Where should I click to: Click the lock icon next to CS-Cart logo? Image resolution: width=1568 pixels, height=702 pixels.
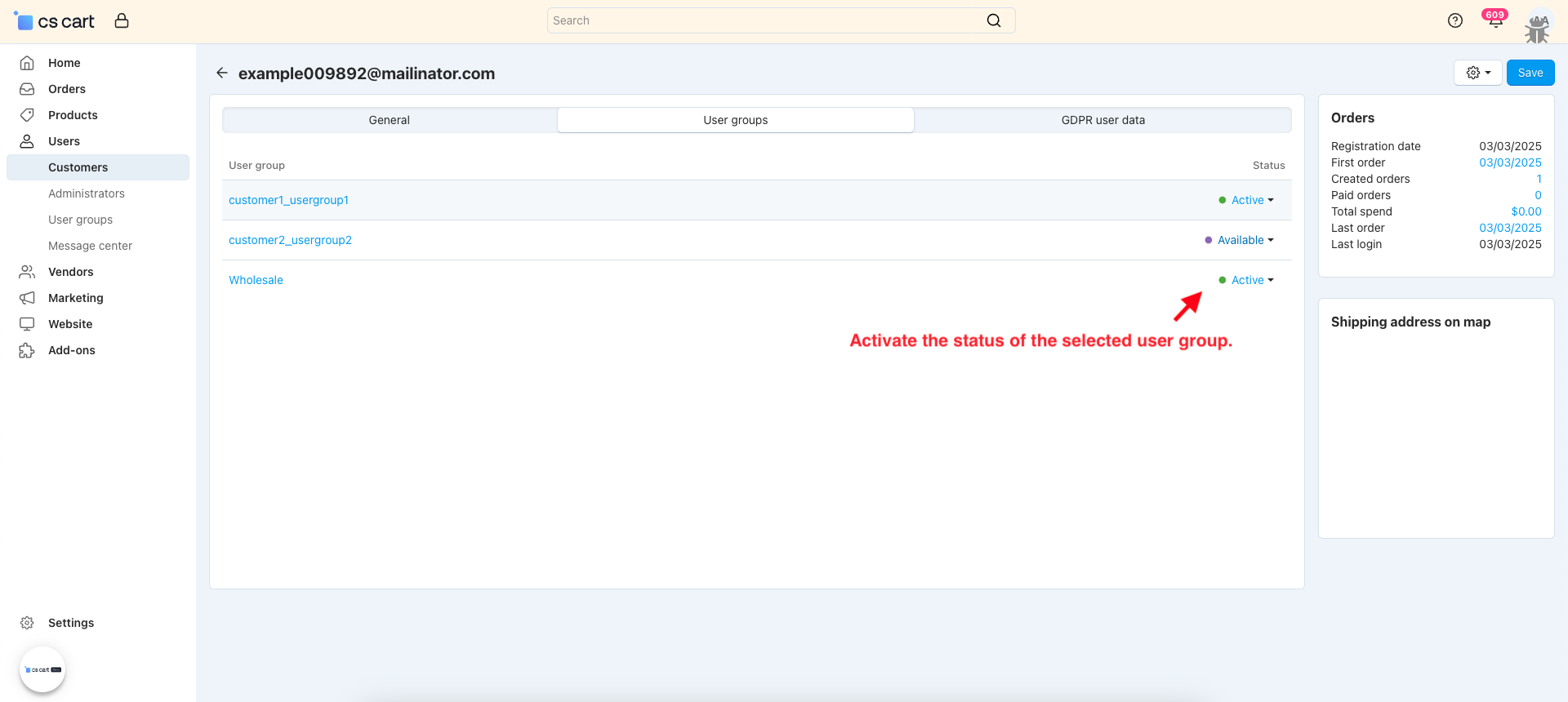click(122, 21)
